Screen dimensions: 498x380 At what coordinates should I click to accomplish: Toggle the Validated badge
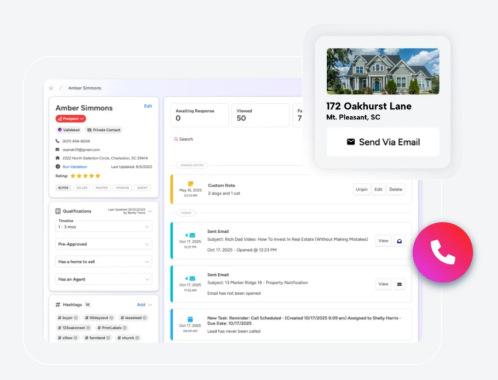(69, 130)
